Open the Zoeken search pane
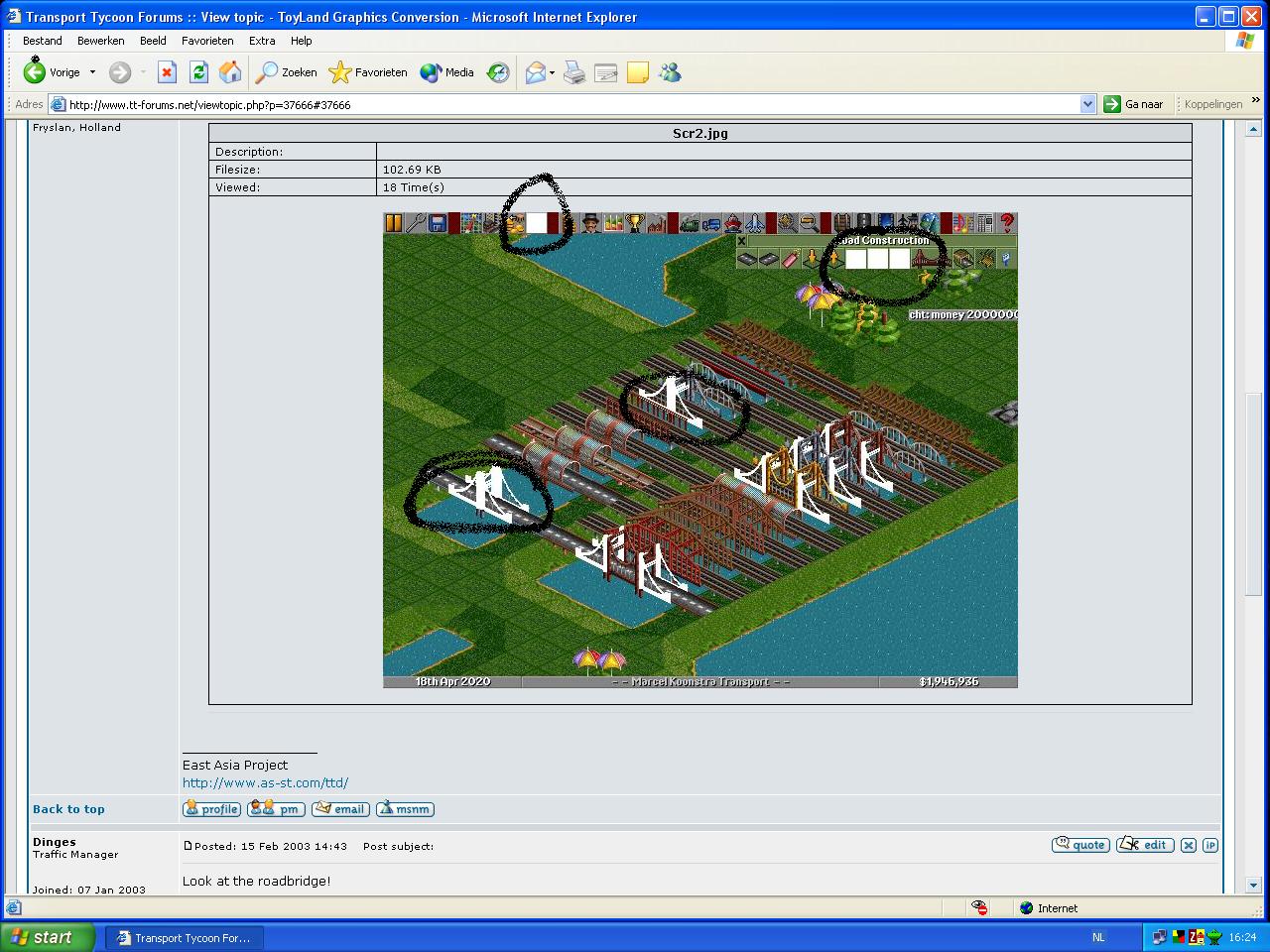1270x952 pixels. click(287, 72)
